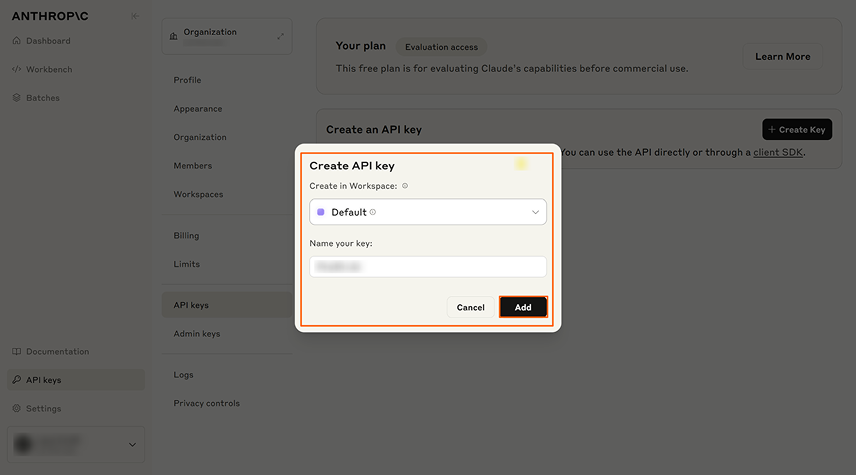
Task: Go to the Appearance settings page
Action: 198,109
